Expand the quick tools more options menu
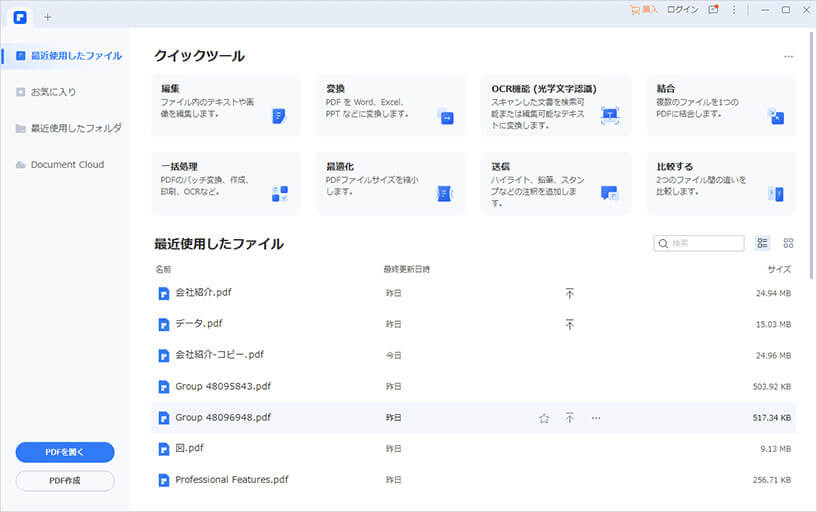This screenshot has width=817, height=512. click(788, 58)
